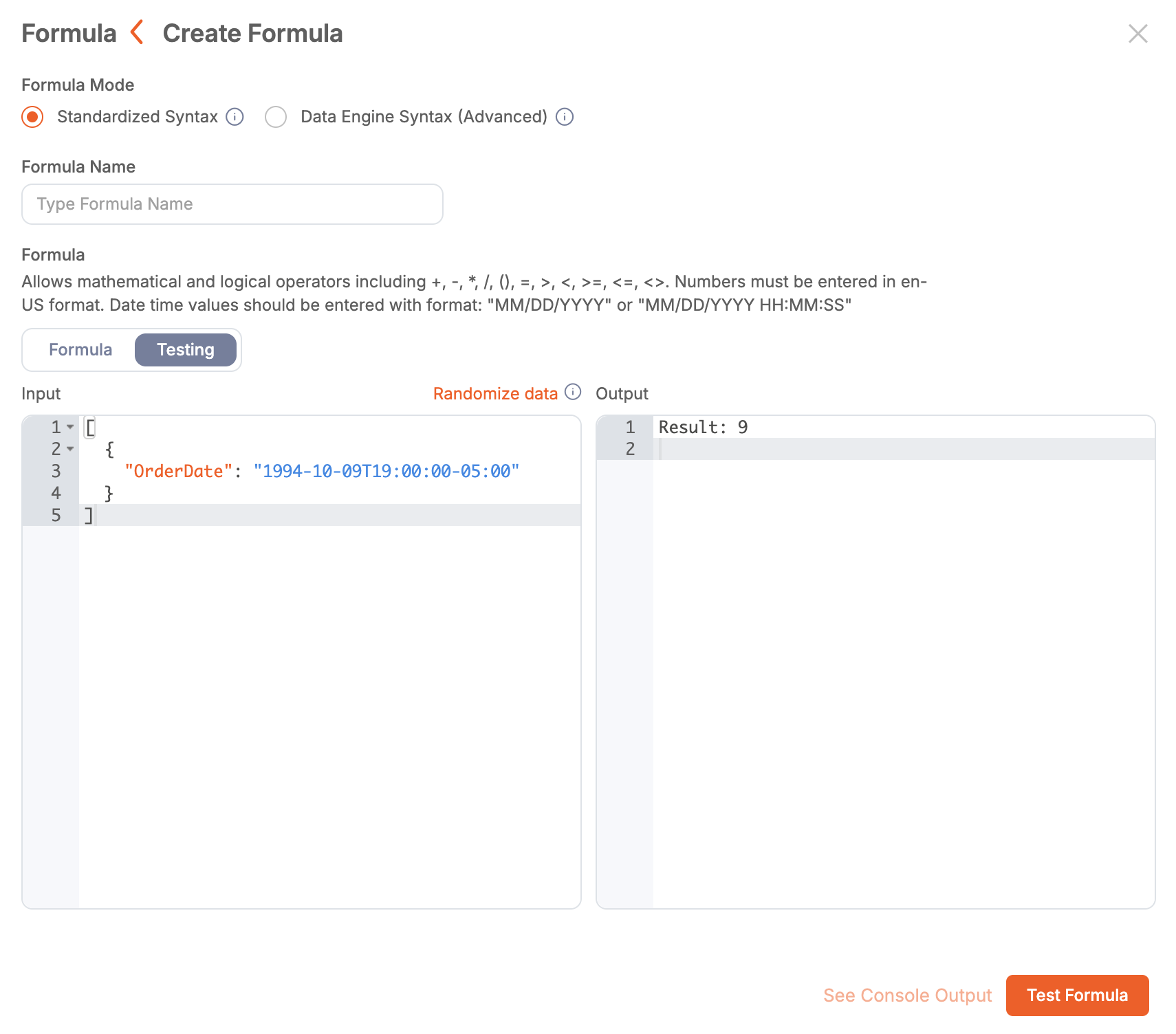
Task: Click the Formula breadcrumb title
Action: click(x=69, y=34)
